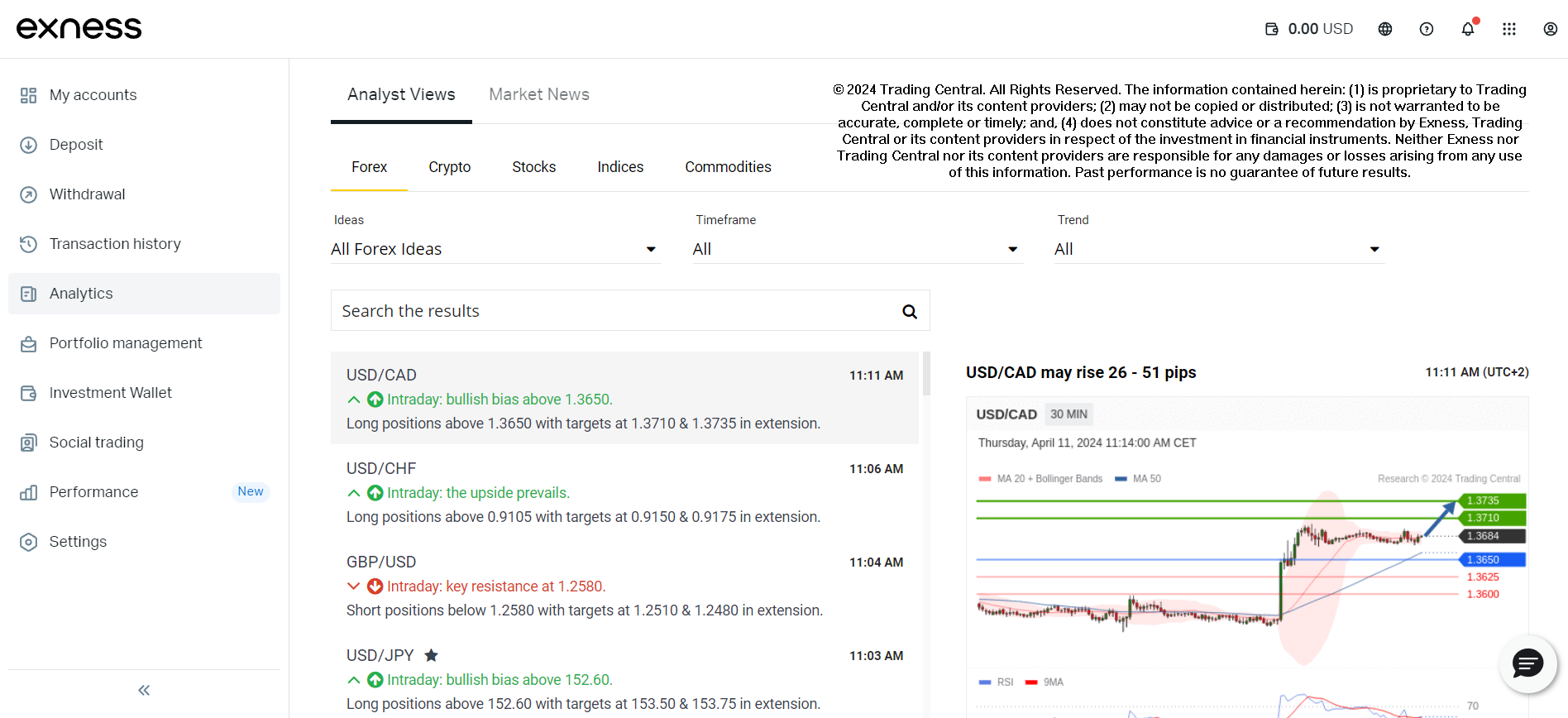This screenshot has height=718, width=1568.
Task: Select the Crypto tab
Action: tap(450, 167)
